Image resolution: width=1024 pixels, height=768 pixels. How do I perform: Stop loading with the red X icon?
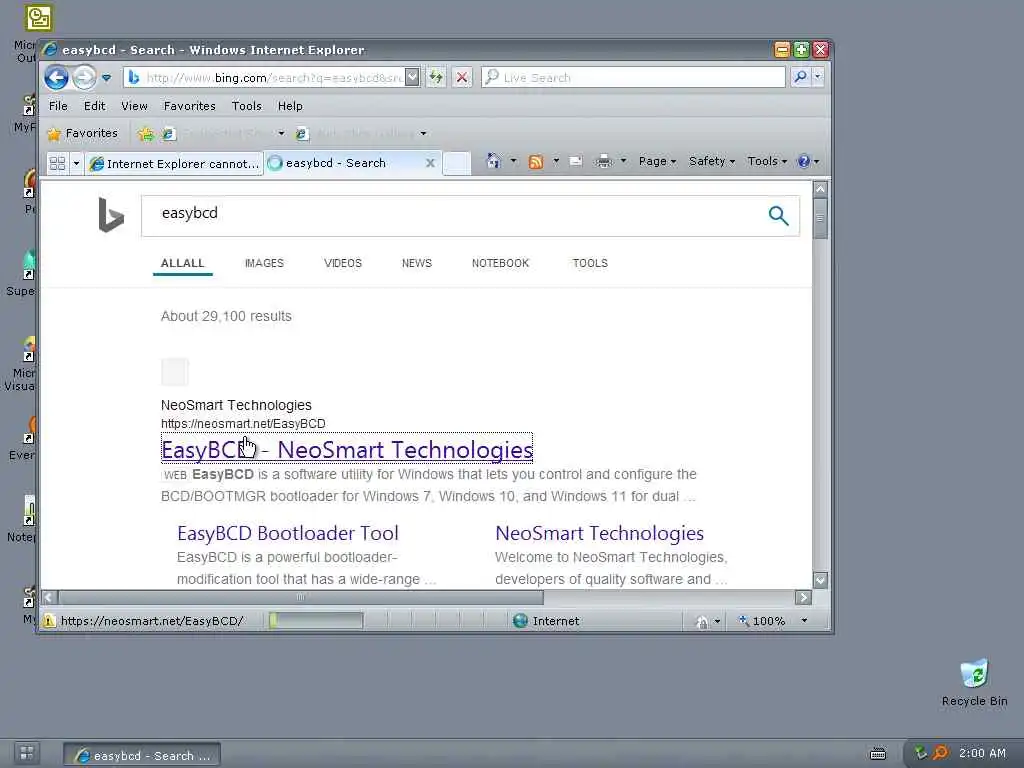pos(462,78)
